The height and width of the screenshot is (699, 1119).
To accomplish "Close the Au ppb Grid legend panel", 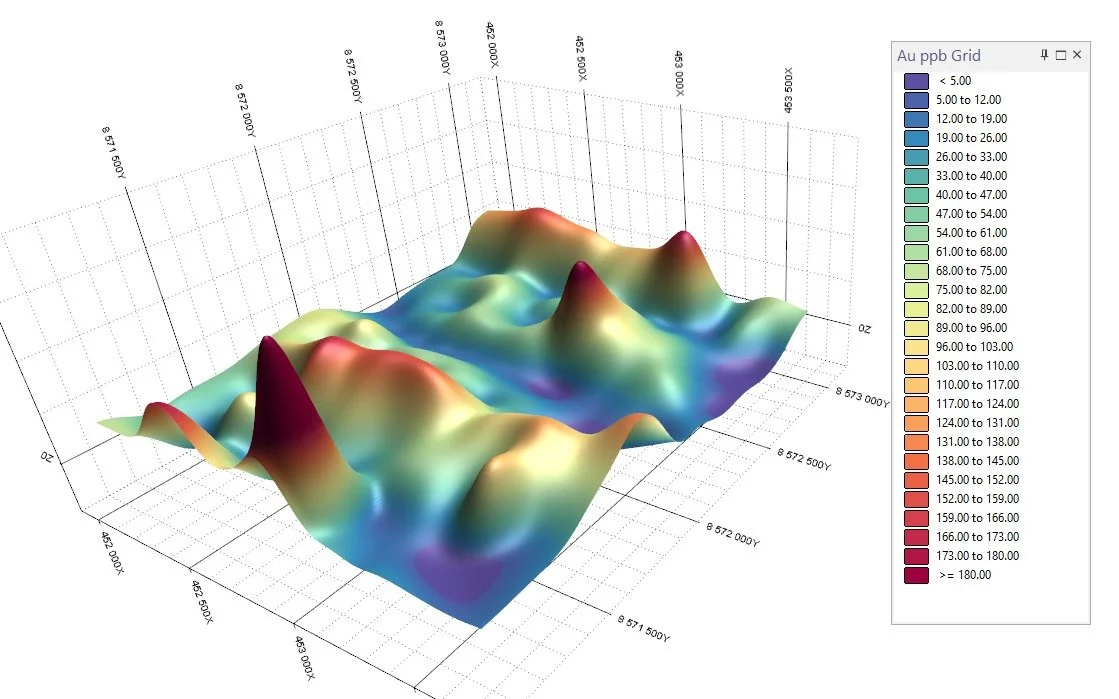I will click(x=1077, y=55).
